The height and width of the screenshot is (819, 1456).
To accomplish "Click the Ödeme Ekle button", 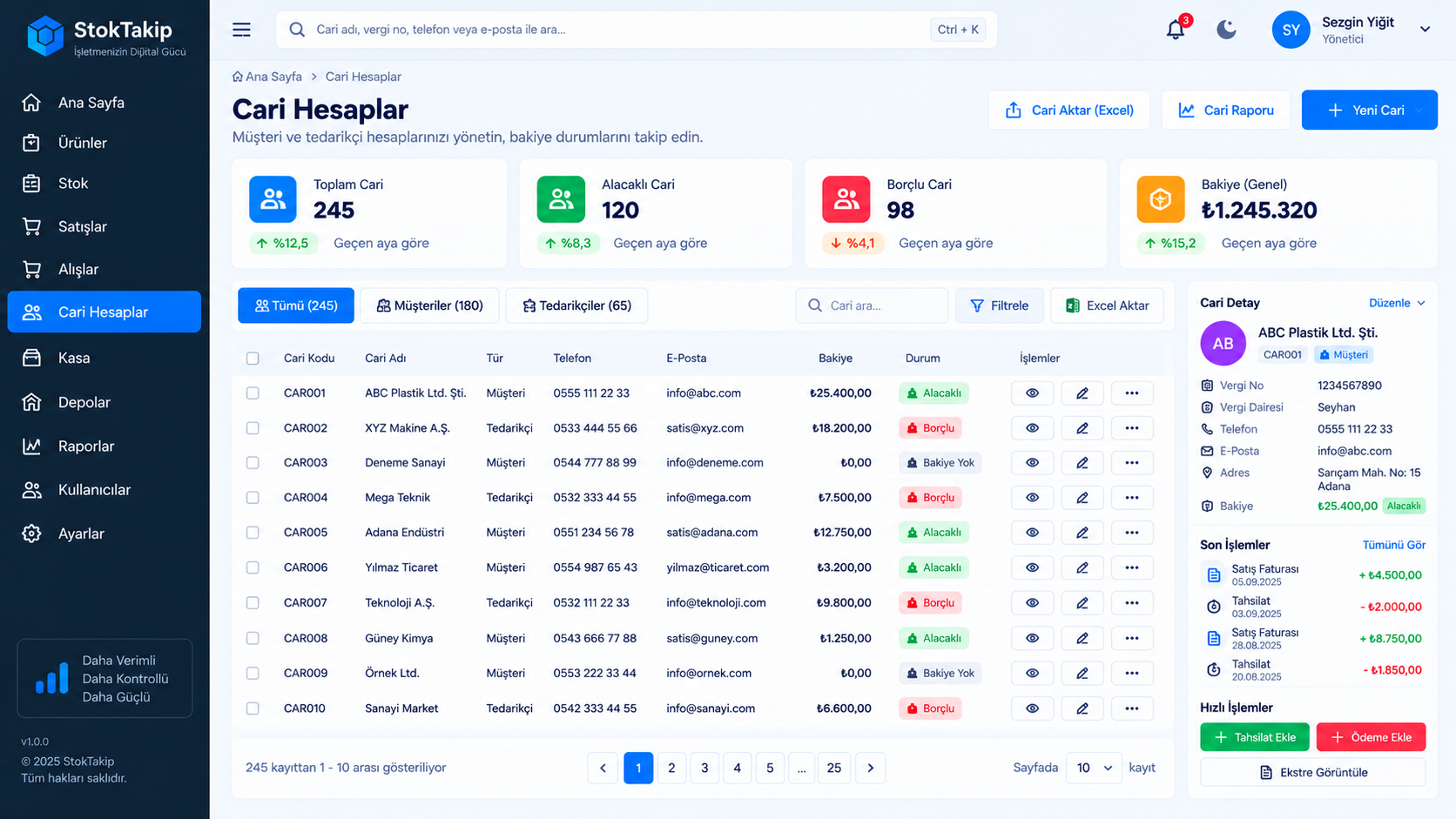I will tap(1371, 737).
